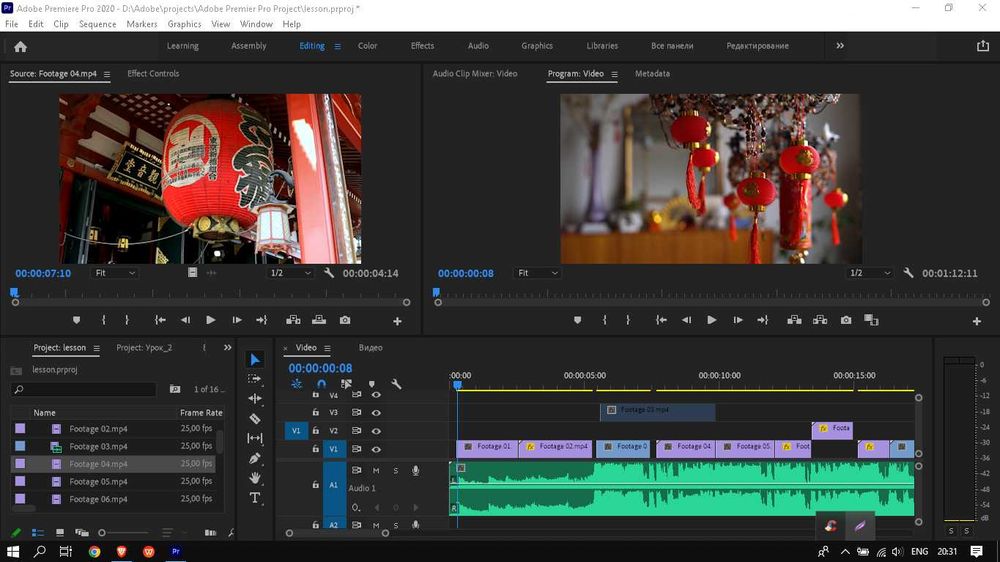1000x562 pixels.
Task: Click the Home icon in workspace bar
Action: coord(20,46)
